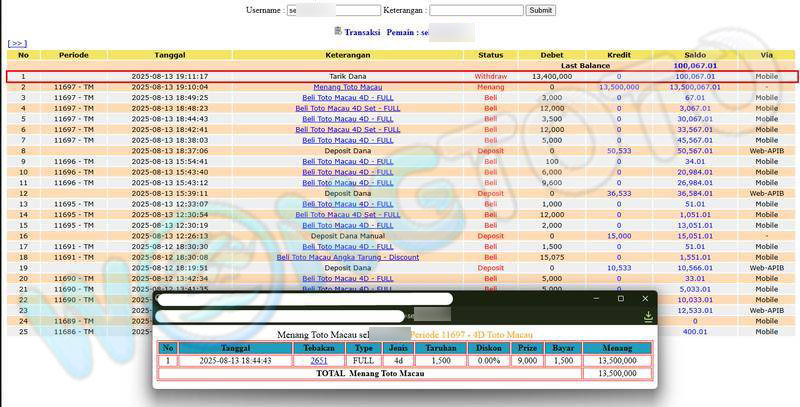The width and height of the screenshot is (800, 407).
Task: Select the Tarik Dana withdraw row
Action: click(x=347, y=76)
